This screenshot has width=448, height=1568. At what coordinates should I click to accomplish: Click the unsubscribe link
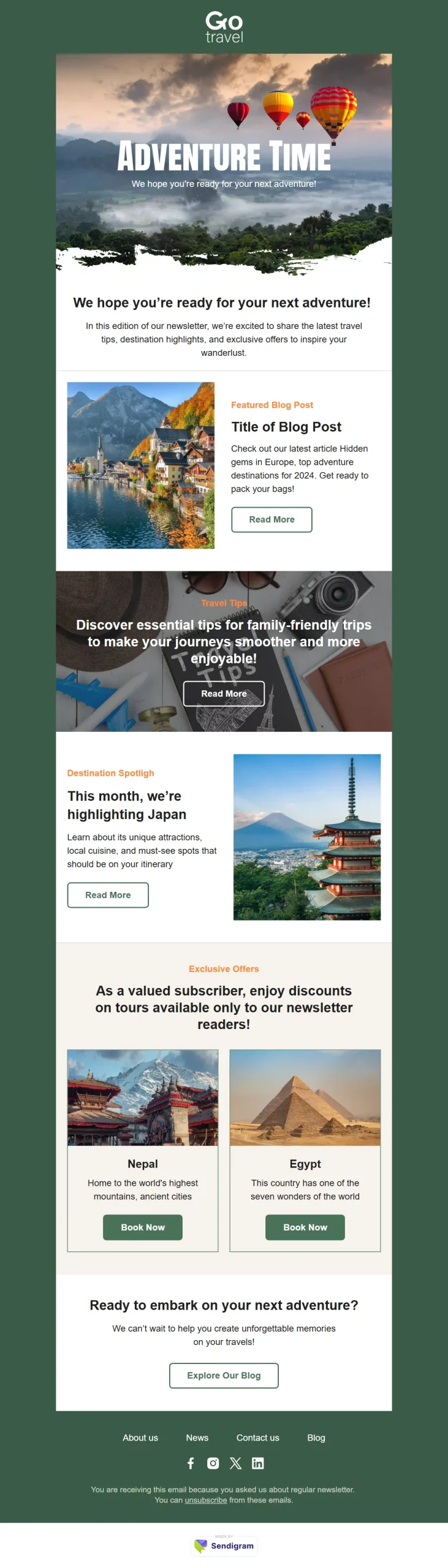coord(206,1500)
